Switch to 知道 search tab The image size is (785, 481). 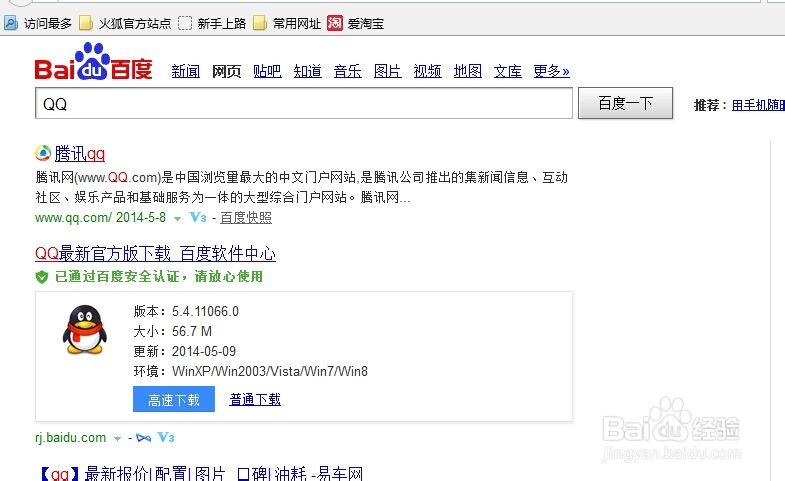[307, 71]
